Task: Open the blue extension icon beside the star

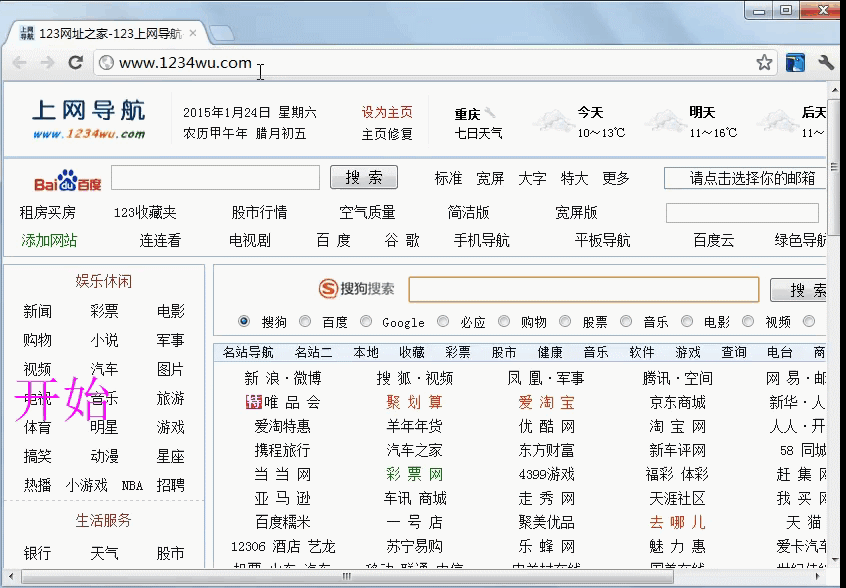Action: point(795,63)
